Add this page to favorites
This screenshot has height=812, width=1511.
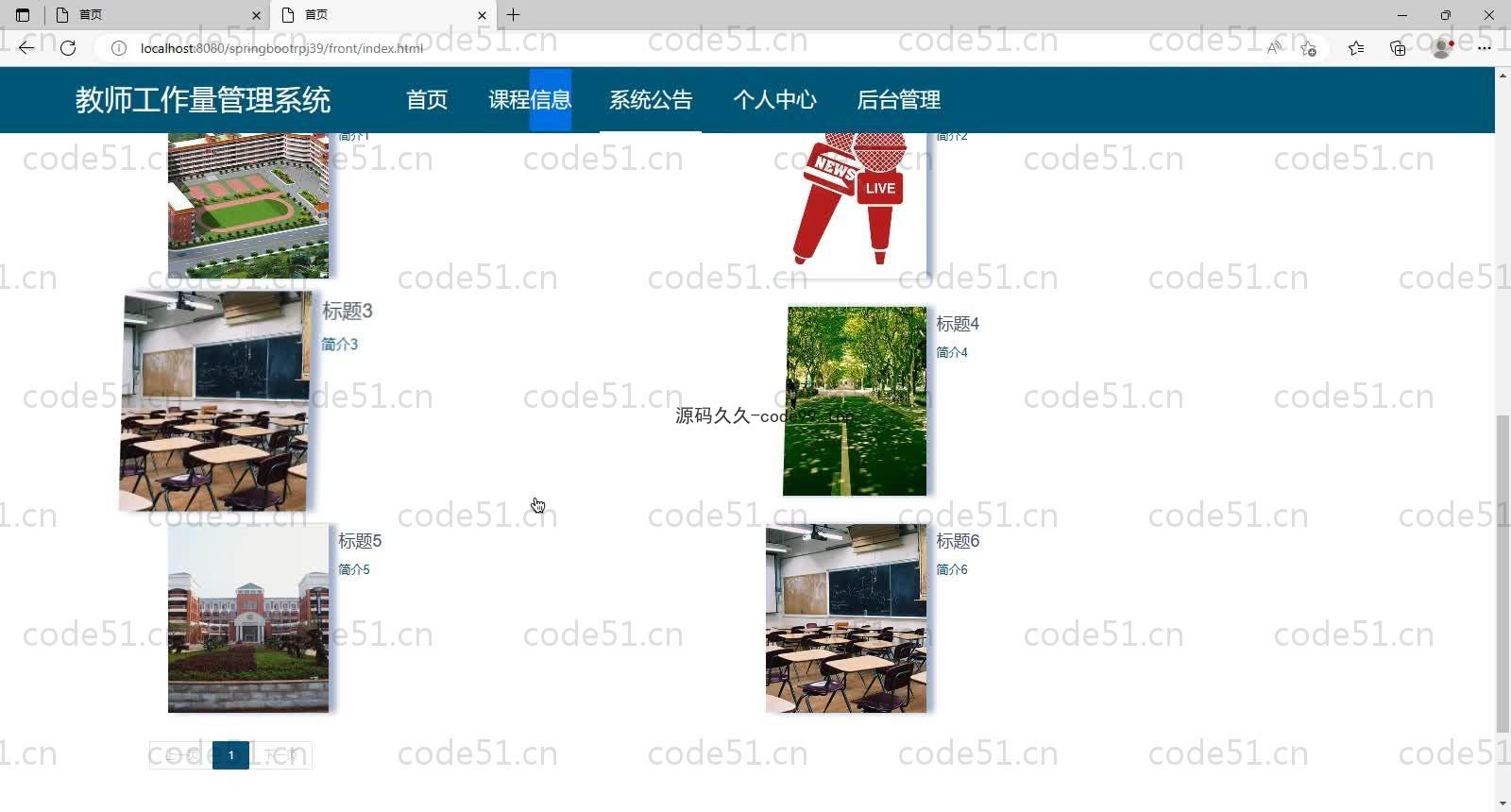pos(1308,48)
